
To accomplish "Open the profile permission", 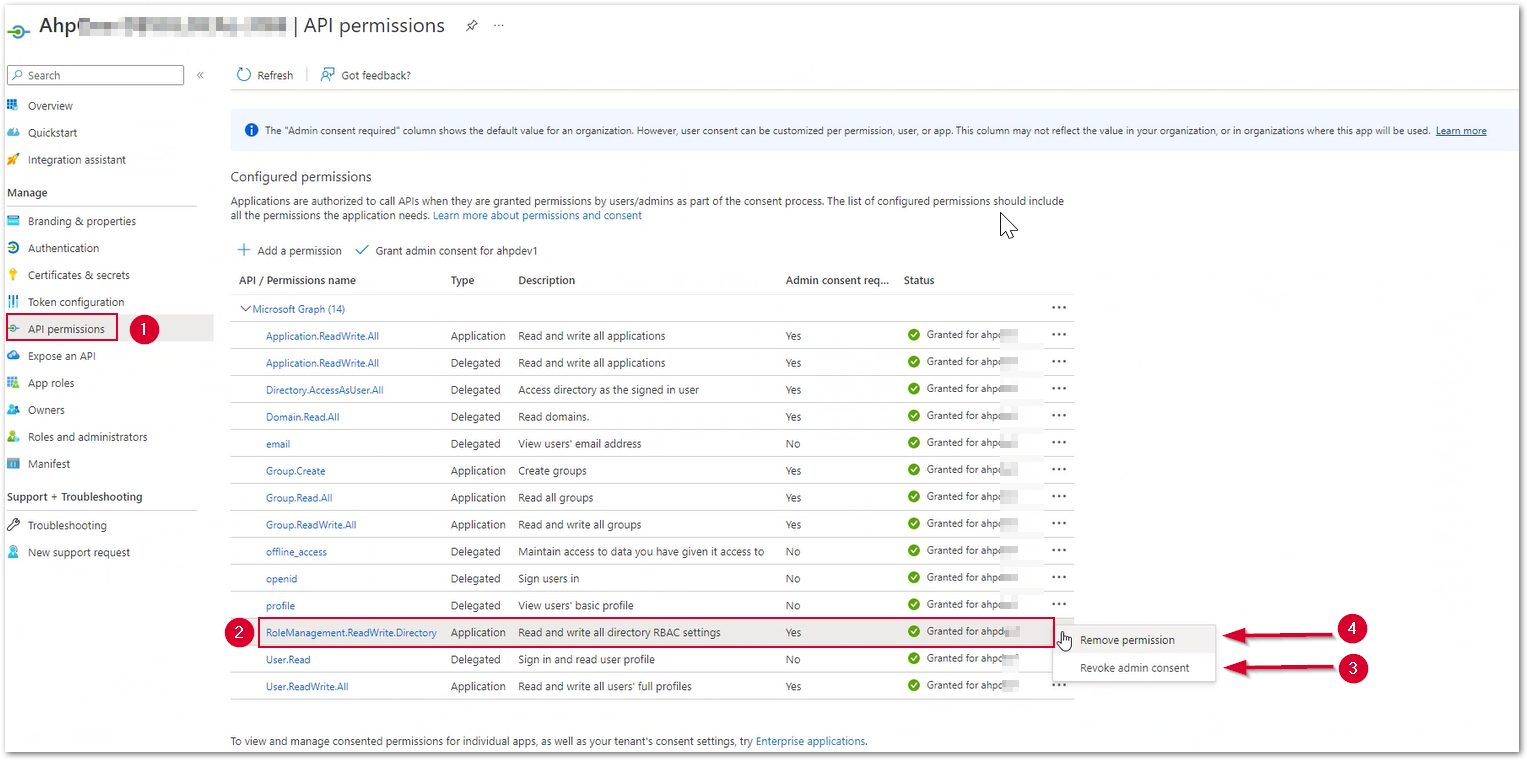I will pyautogui.click(x=280, y=606).
